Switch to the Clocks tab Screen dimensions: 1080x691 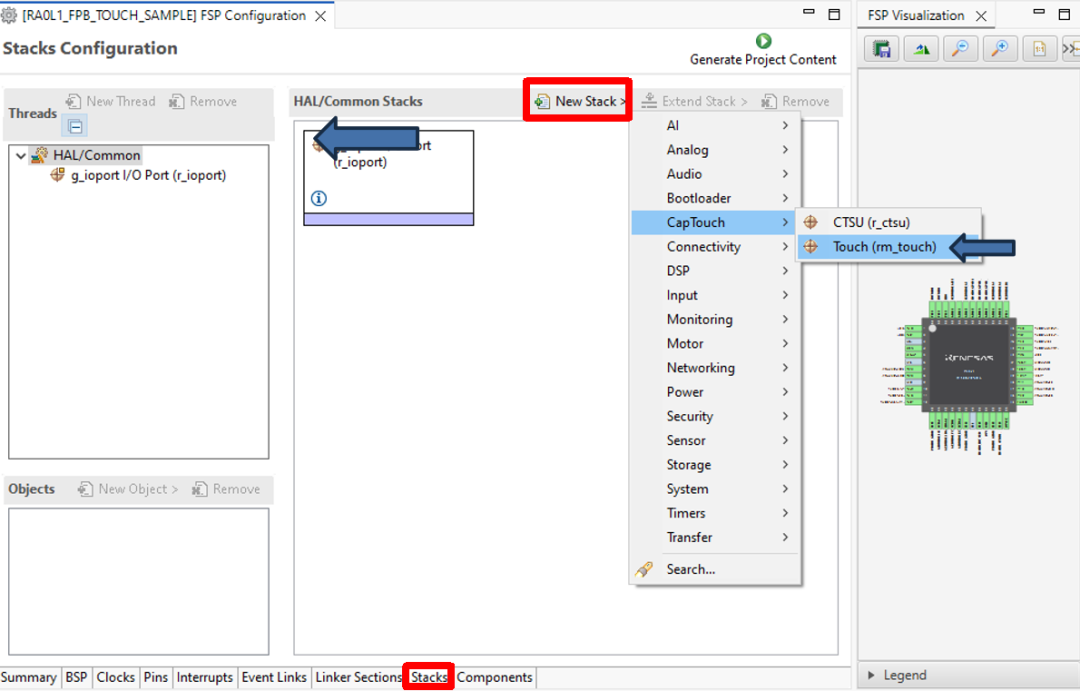116,678
